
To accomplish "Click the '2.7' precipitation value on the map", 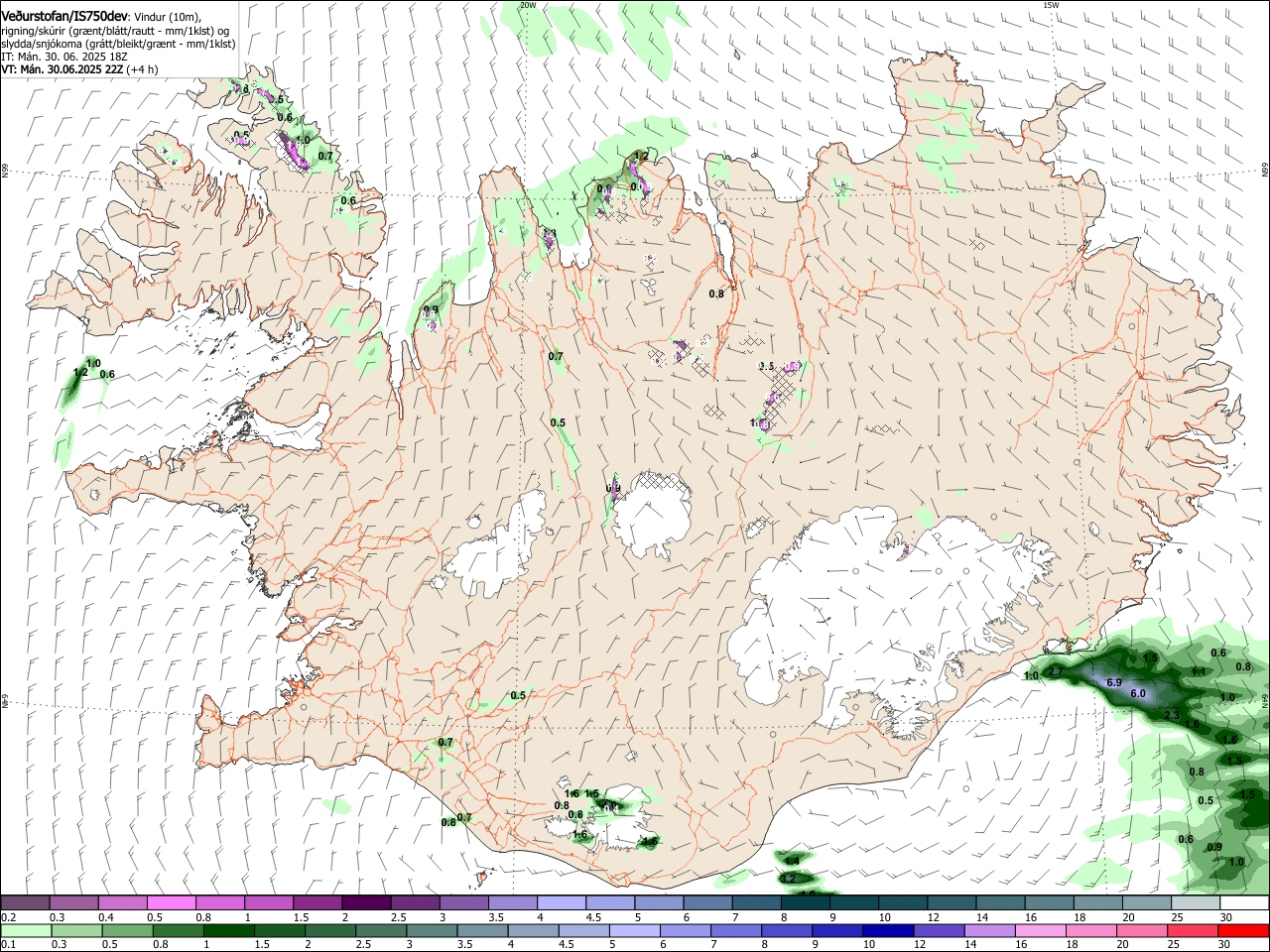I will pyautogui.click(x=1056, y=672).
